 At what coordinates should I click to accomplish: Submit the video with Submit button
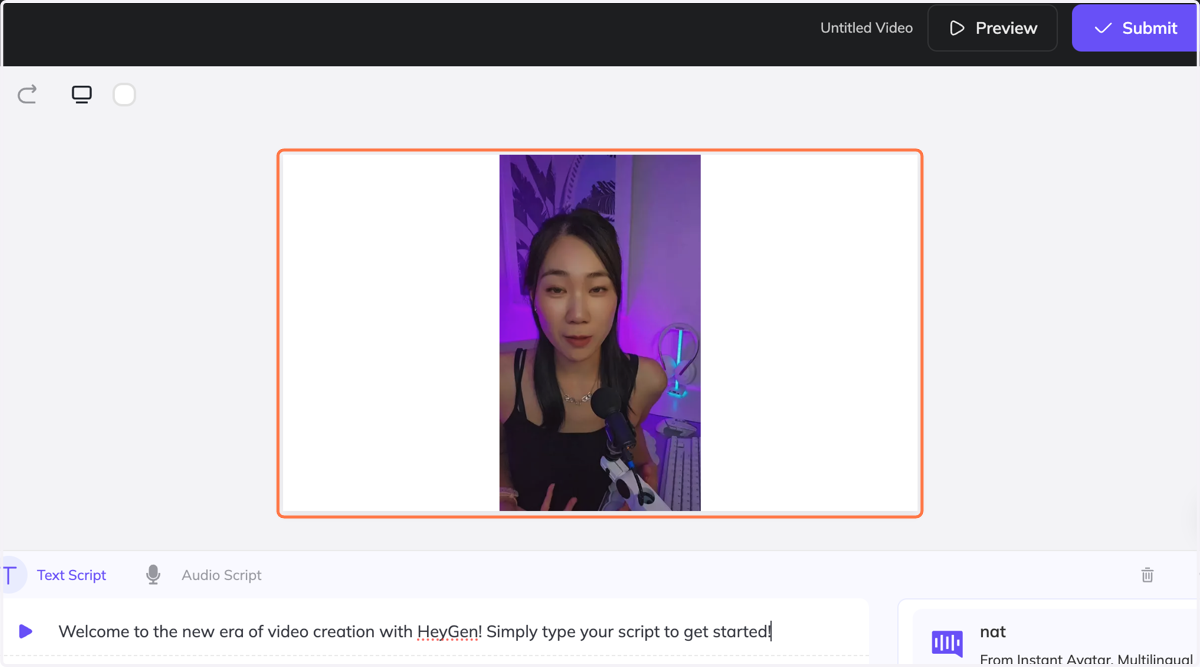1135,28
